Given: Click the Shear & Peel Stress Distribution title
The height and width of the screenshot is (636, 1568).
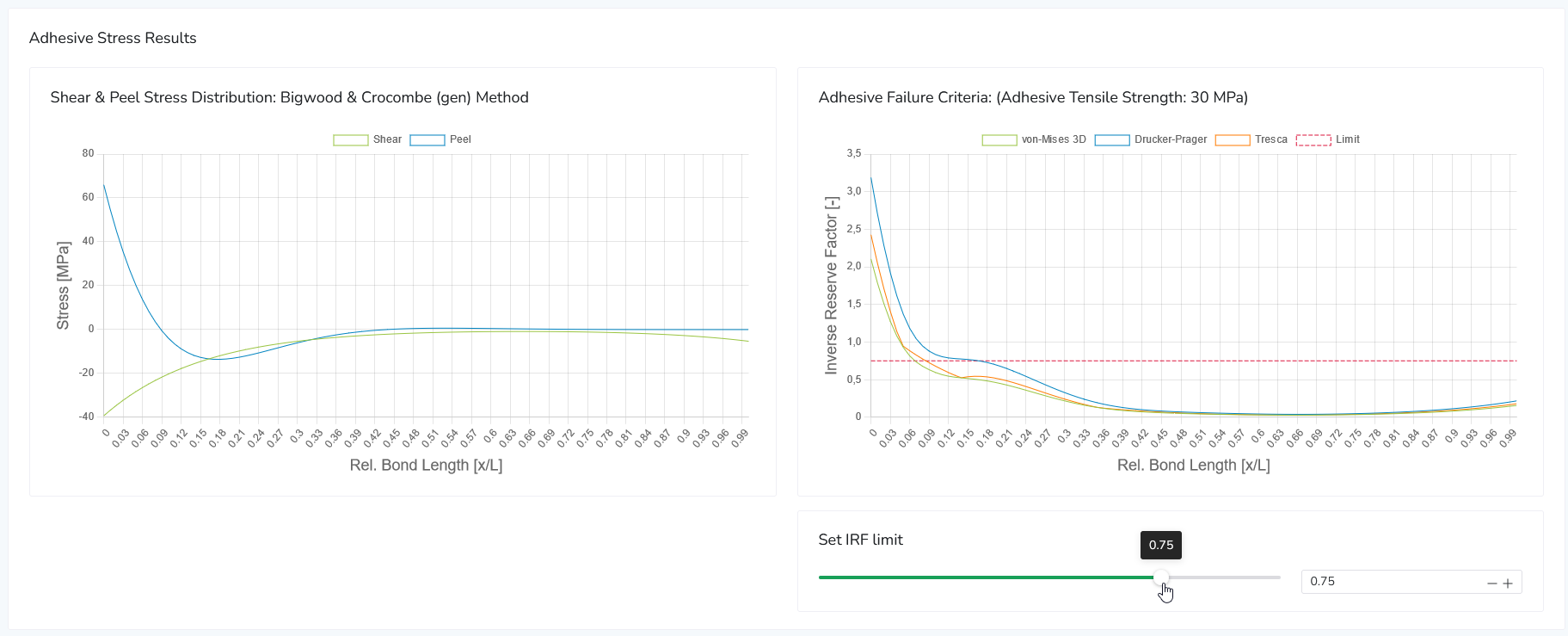Looking at the screenshot, I should [x=289, y=97].
